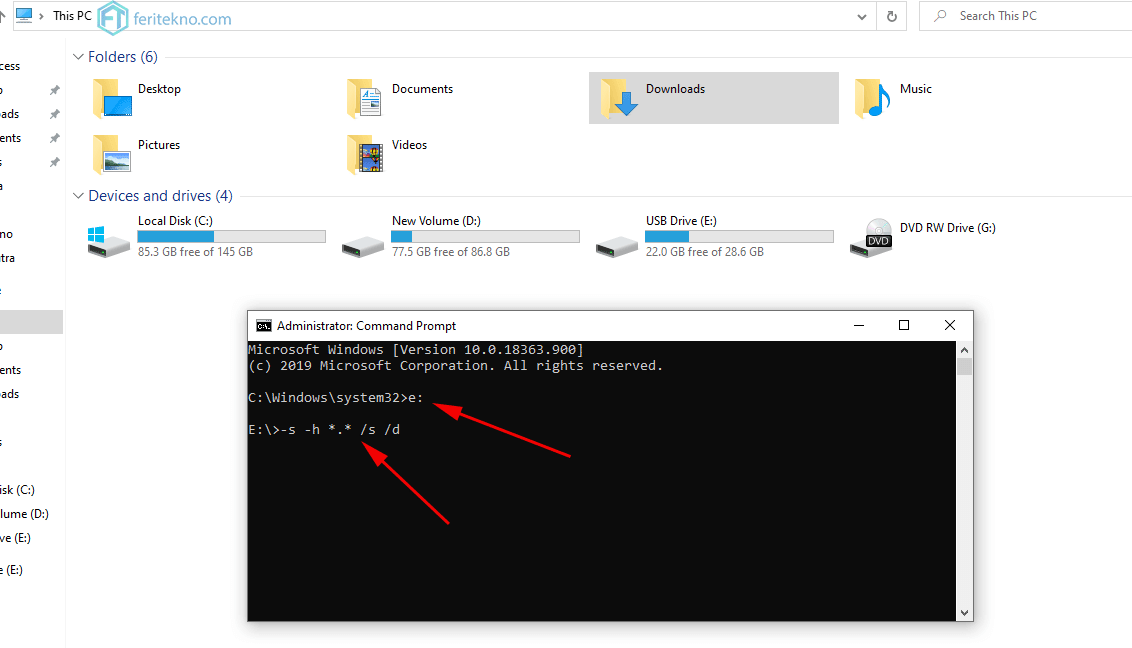The width and height of the screenshot is (1132, 648).
Task: Open the Desktop folder icon
Action: point(112,99)
